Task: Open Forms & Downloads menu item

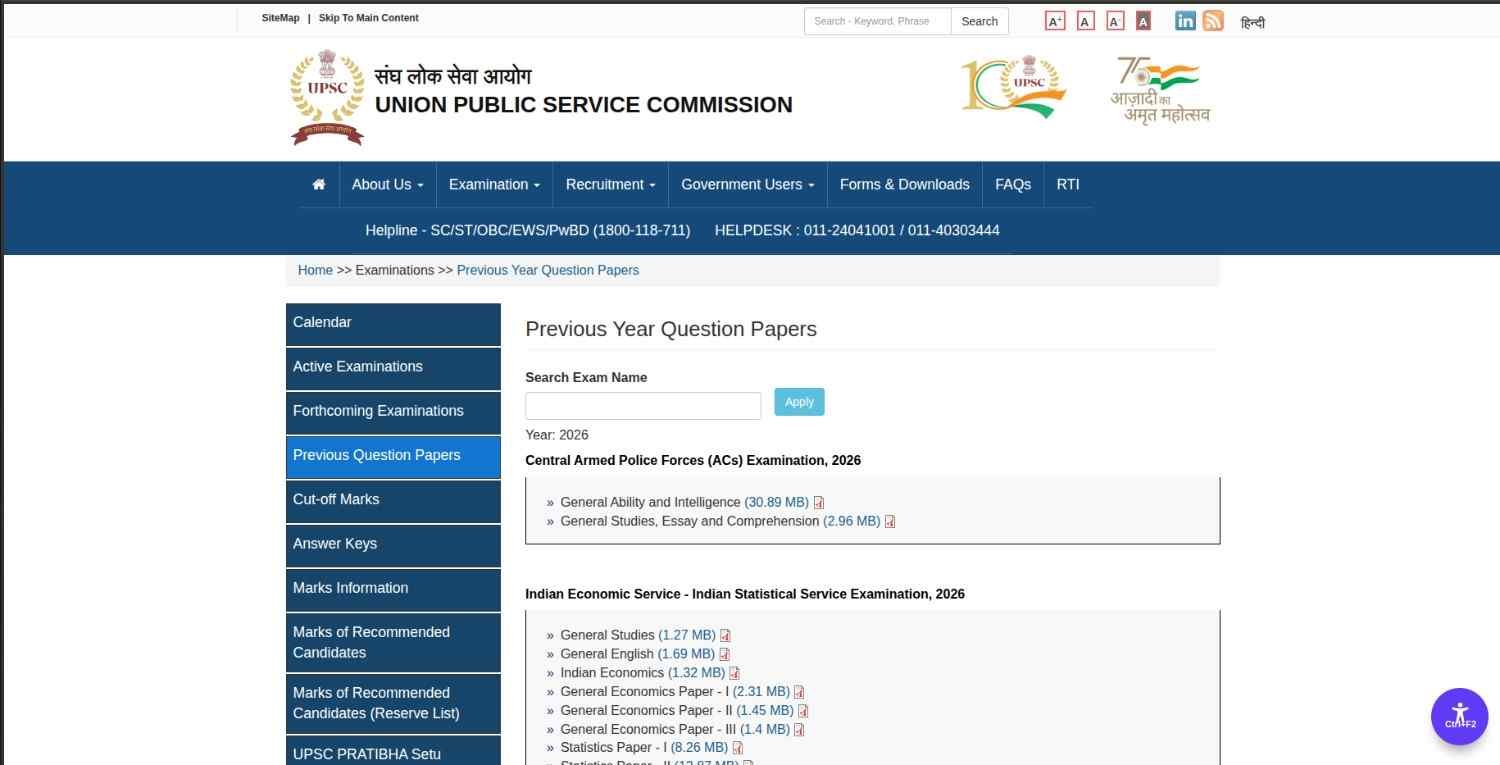Action: point(905,185)
